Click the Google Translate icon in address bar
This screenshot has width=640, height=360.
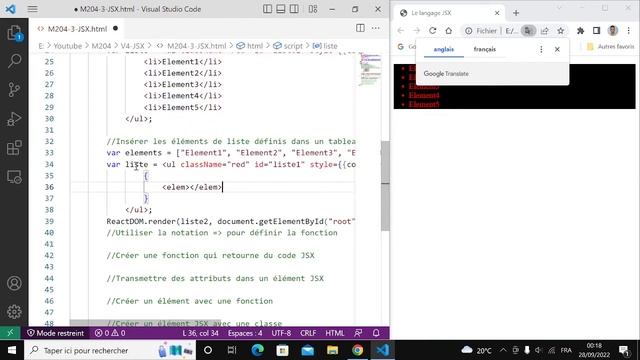(528, 31)
